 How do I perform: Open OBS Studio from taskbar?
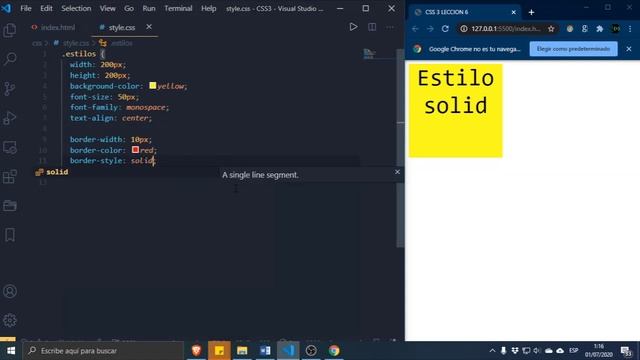click(x=311, y=351)
